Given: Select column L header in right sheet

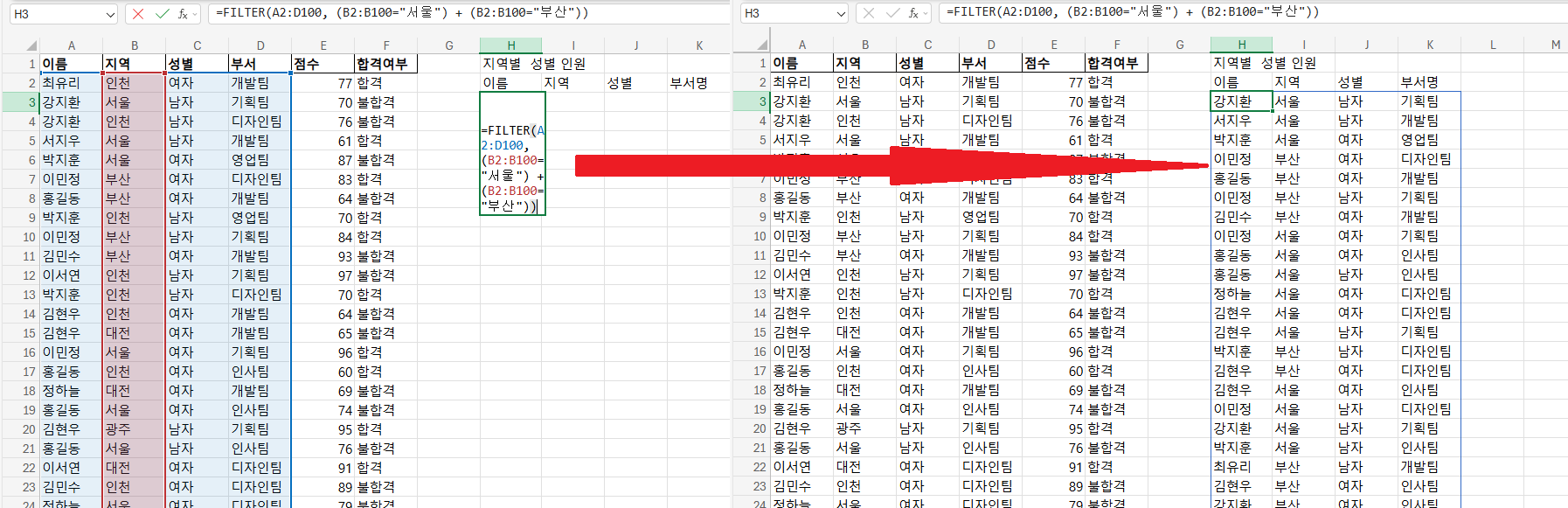Looking at the screenshot, I should pos(1493,45).
